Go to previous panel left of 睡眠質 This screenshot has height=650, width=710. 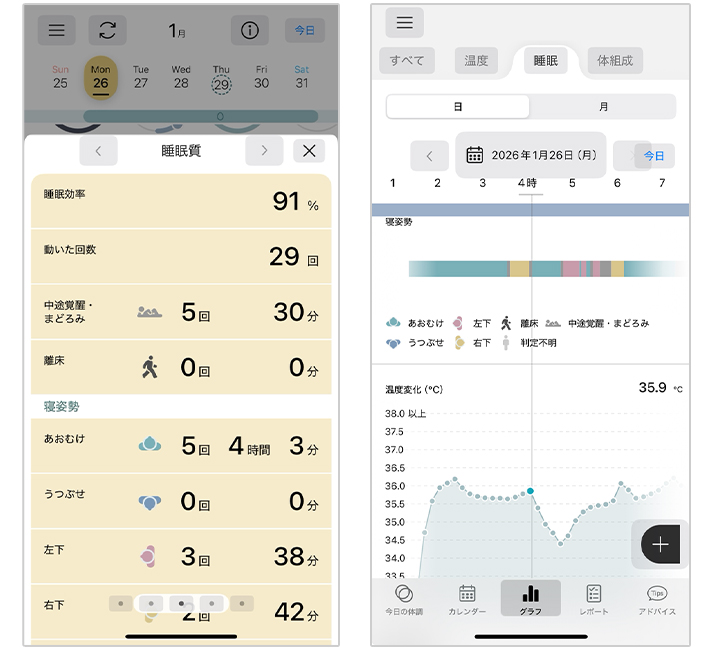(x=98, y=151)
